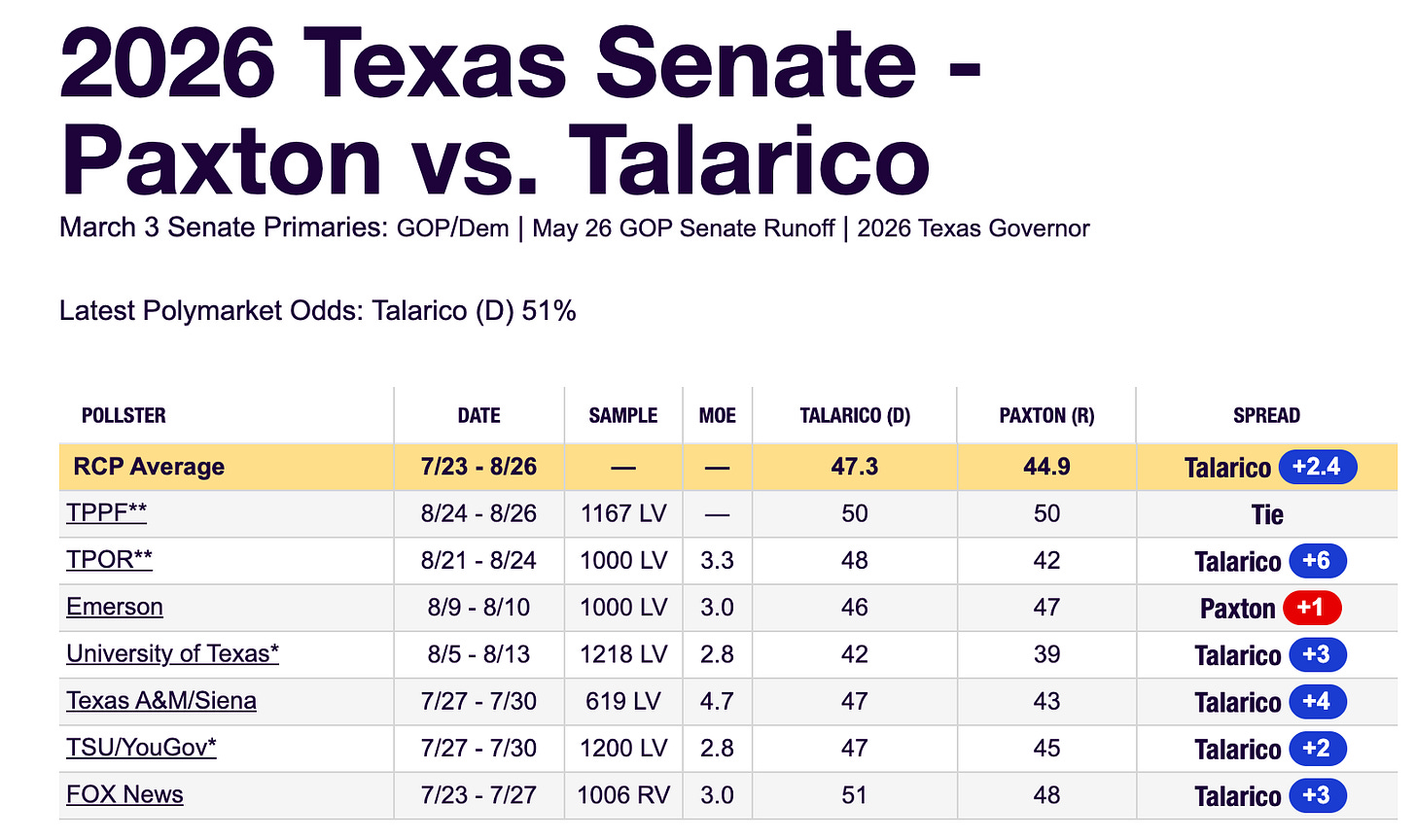Image resolution: width=1416 pixels, height=840 pixels.
Task: Open the Texas A&M/Siena poll link
Action: 161,700
